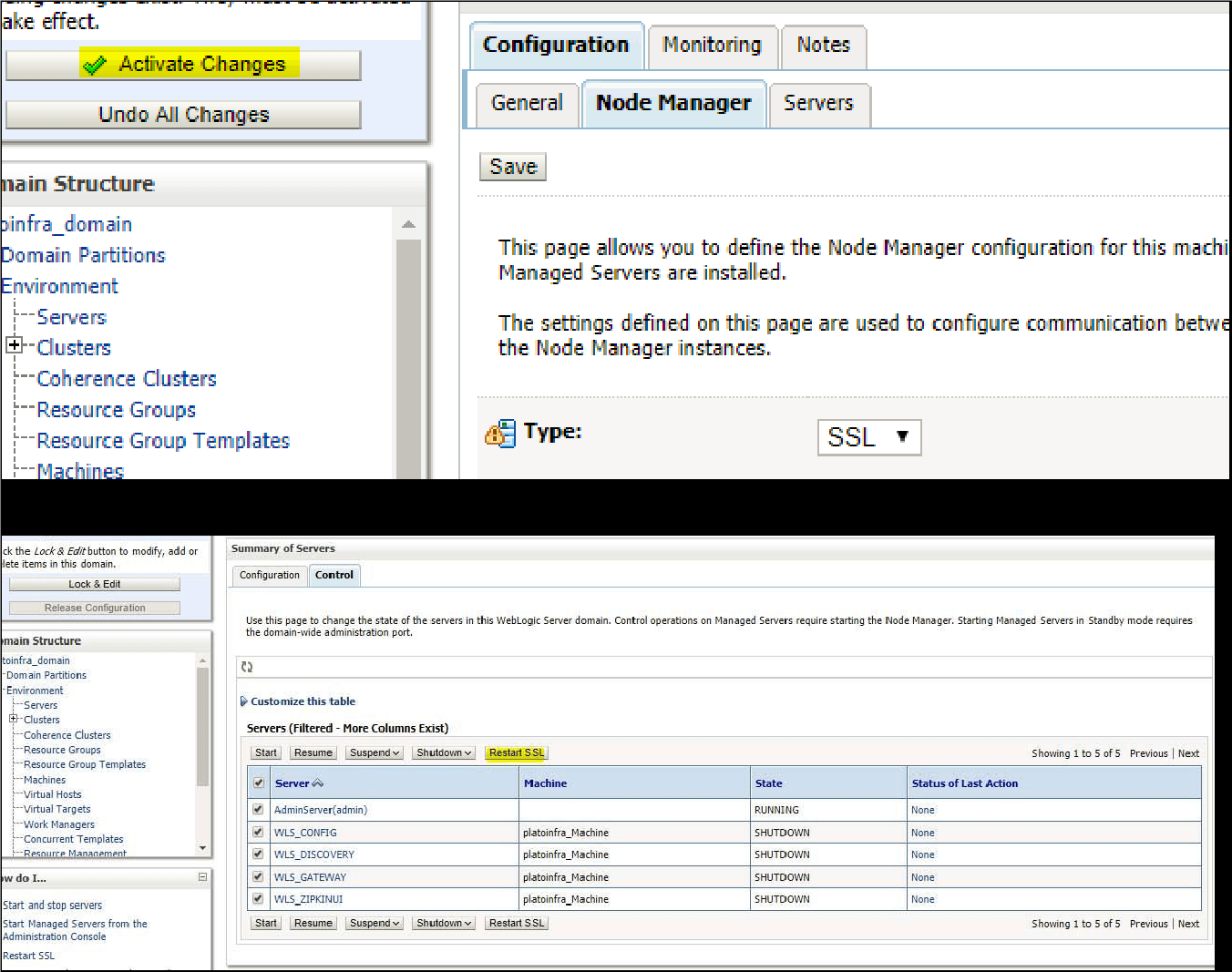Screen dimensions: 1232x972
Task: Open the WLS_GATEWAY server link
Action: click(310, 877)
